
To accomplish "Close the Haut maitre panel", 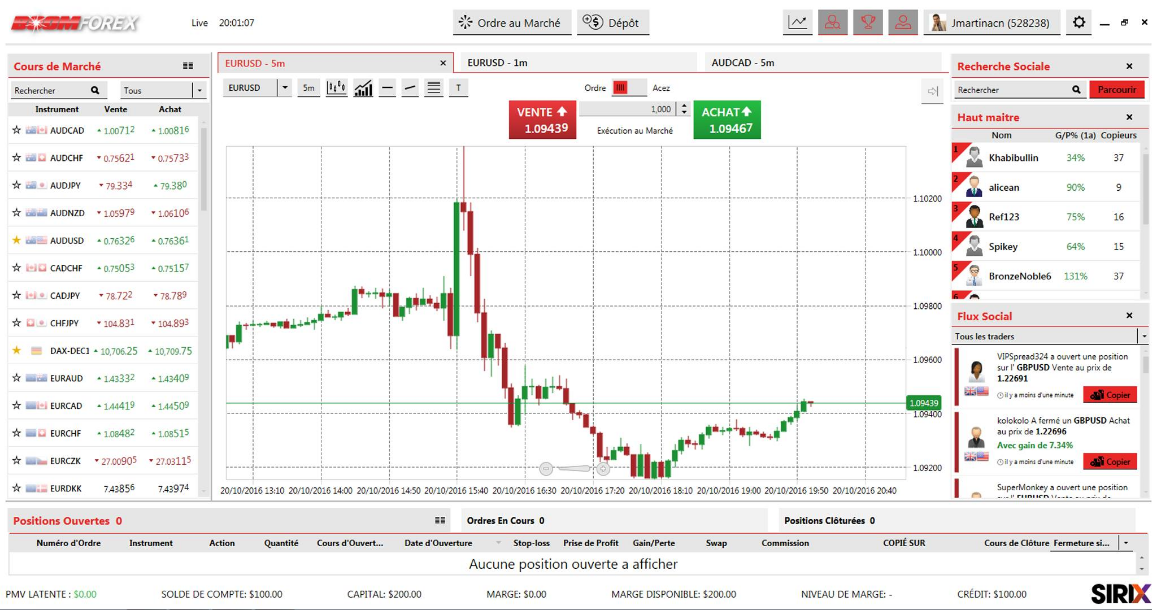I will pos(1129,117).
